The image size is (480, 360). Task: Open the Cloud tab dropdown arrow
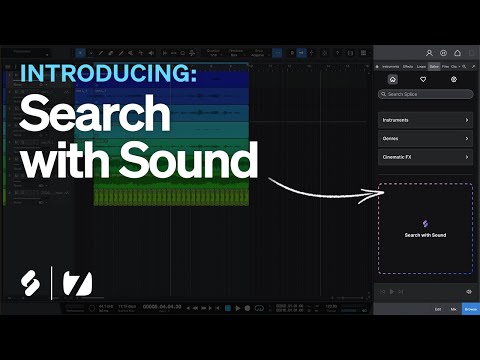[x=459, y=67]
